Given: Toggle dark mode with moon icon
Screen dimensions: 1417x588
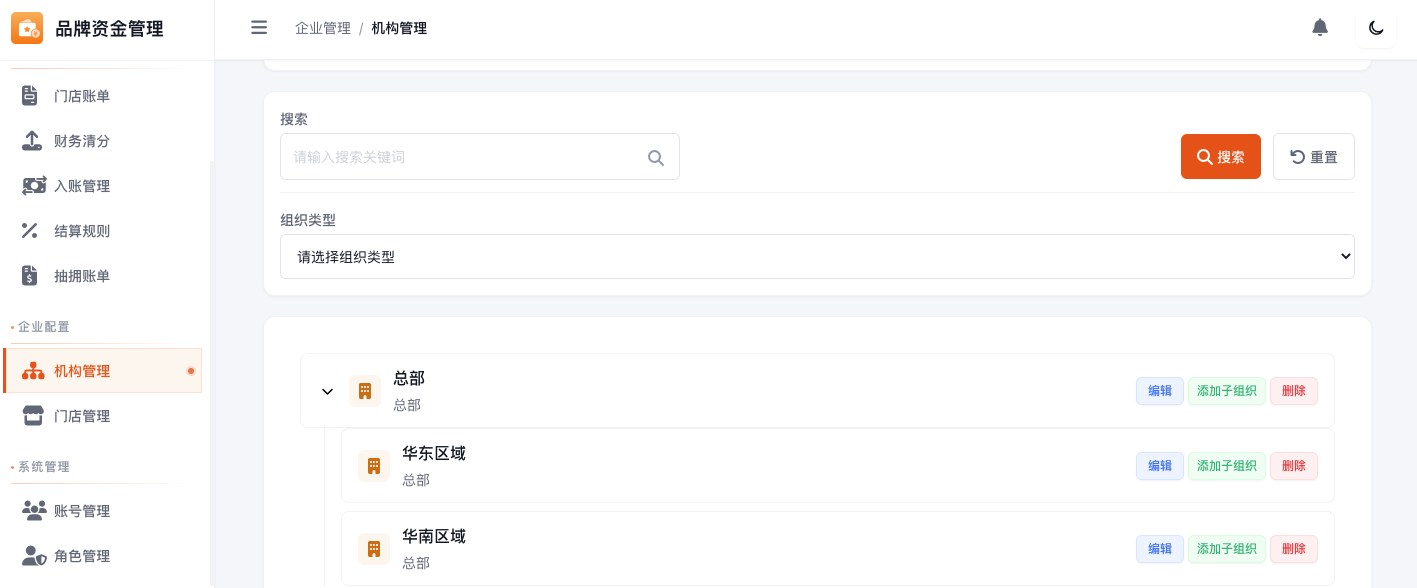Looking at the screenshot, I should point(1376,28).
